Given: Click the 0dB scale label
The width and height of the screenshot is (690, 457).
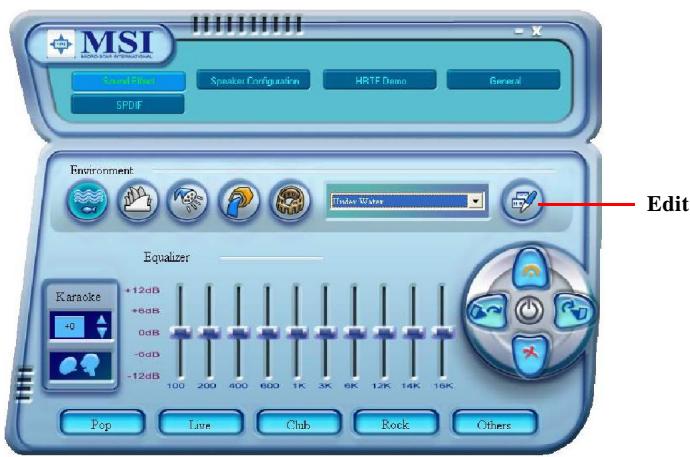Looking at the screenshot, I should (x=149, y=333).
